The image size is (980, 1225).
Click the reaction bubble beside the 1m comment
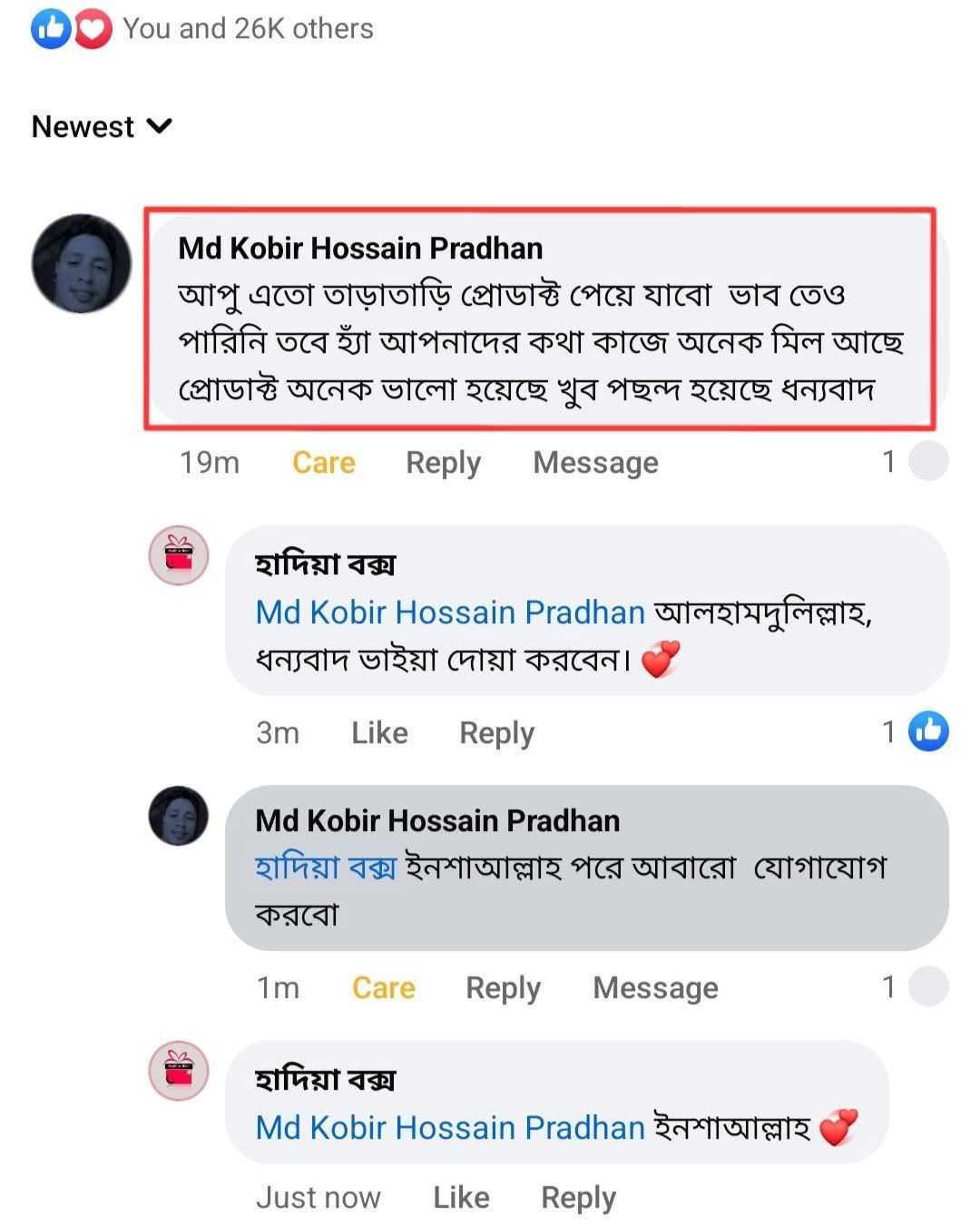pos(929,987)
